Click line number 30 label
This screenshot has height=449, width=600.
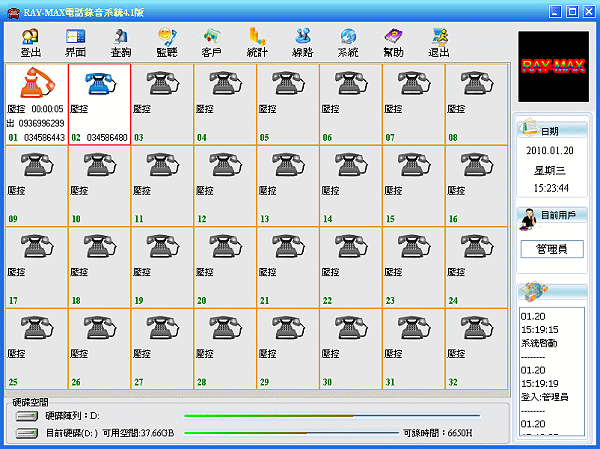327,382
